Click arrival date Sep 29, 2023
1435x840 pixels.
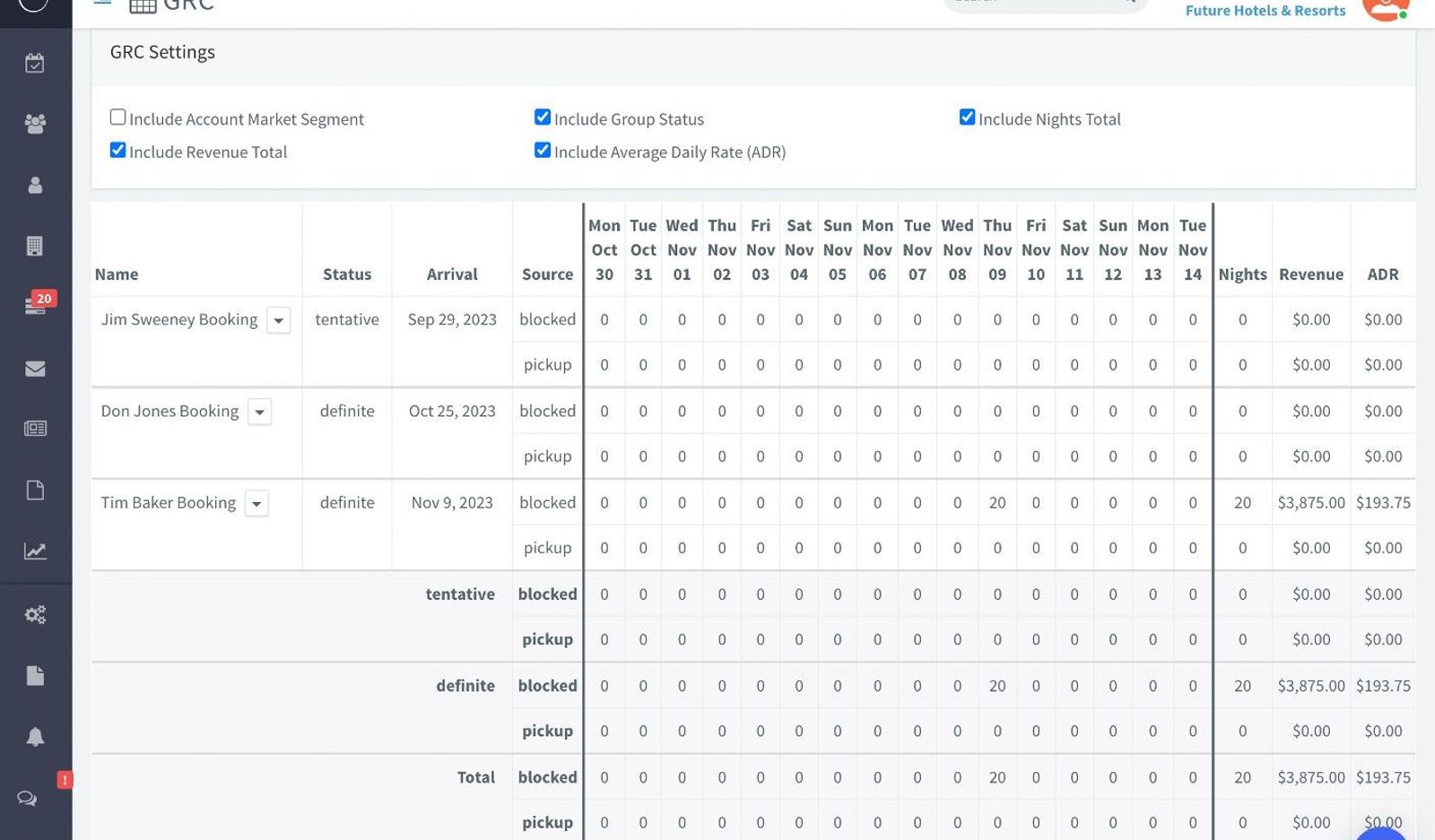pyautogui.click(x=452, y=320)
